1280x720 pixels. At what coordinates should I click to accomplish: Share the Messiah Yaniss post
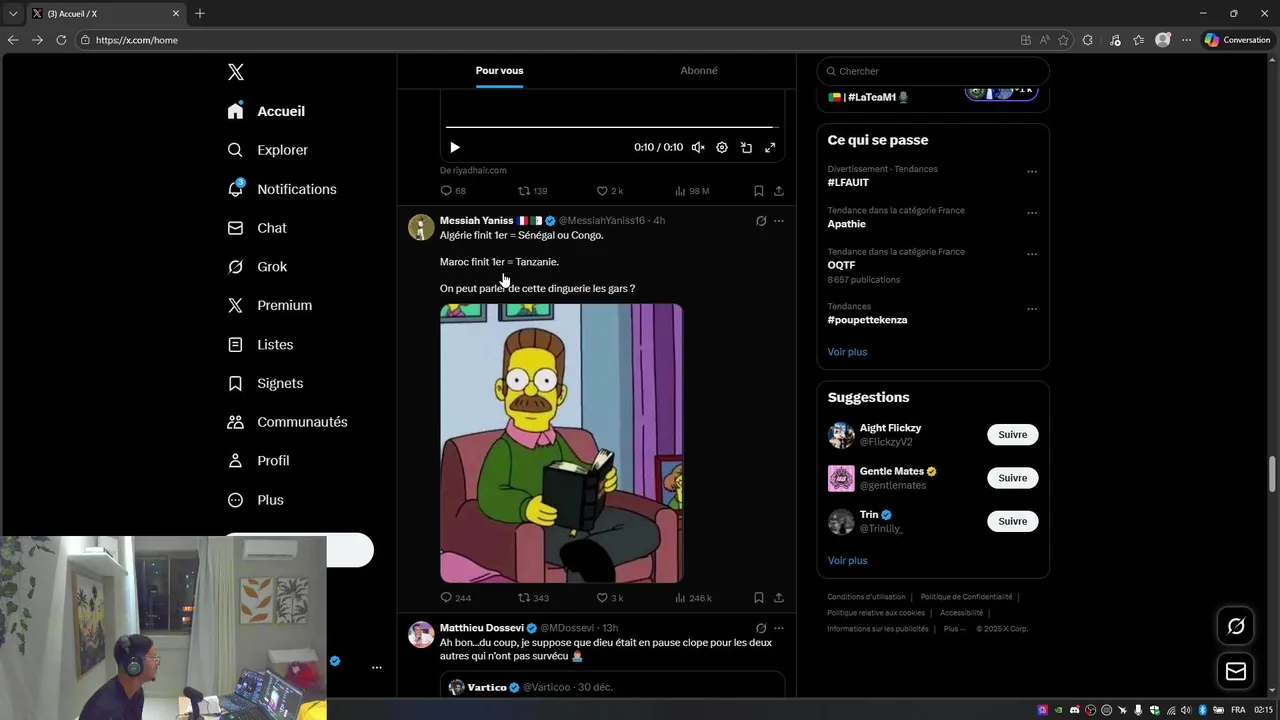(x=779, y=598)
